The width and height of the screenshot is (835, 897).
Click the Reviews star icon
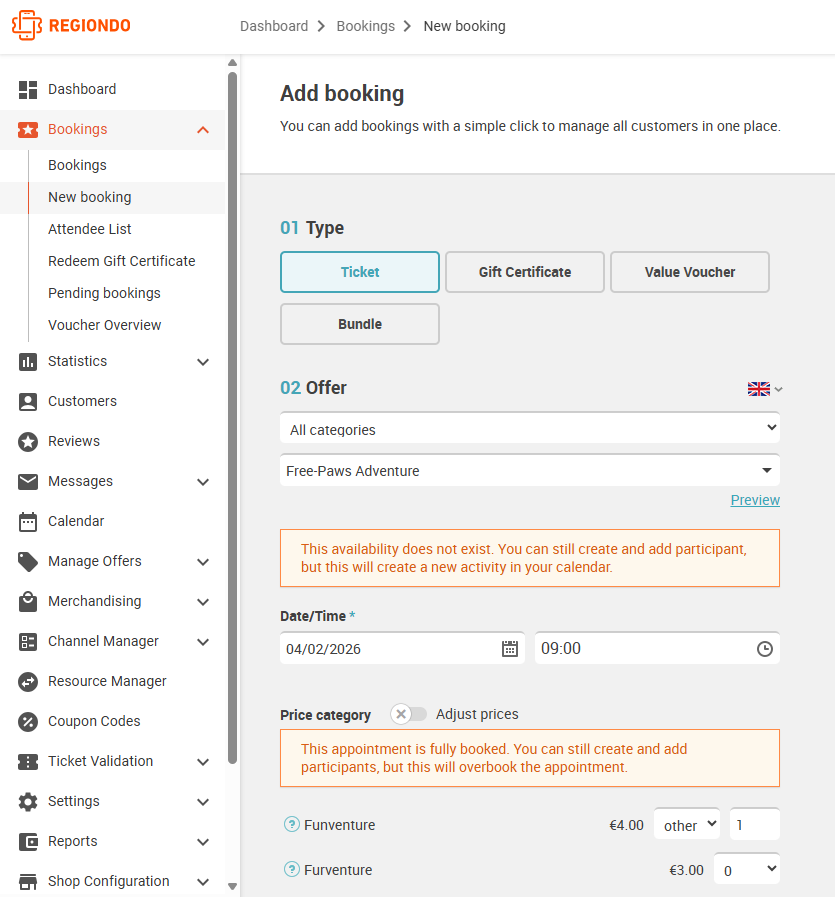(x=27, y=441)
